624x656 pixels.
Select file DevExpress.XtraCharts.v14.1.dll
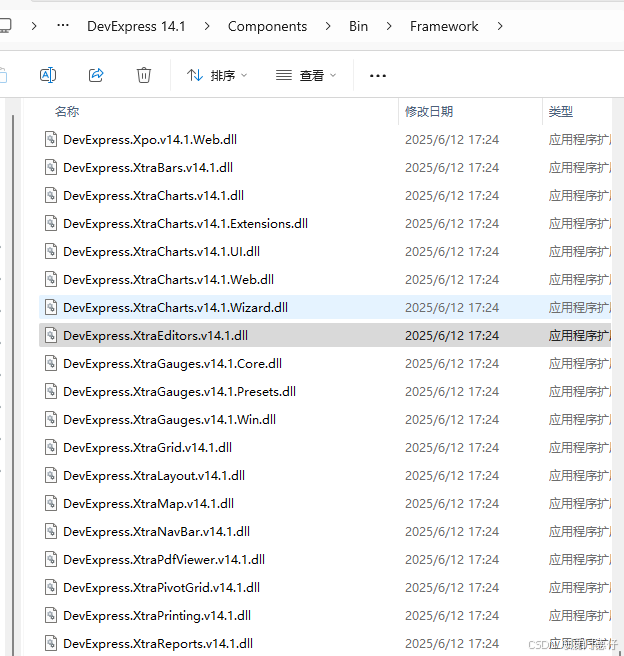[x=325, y=195]
